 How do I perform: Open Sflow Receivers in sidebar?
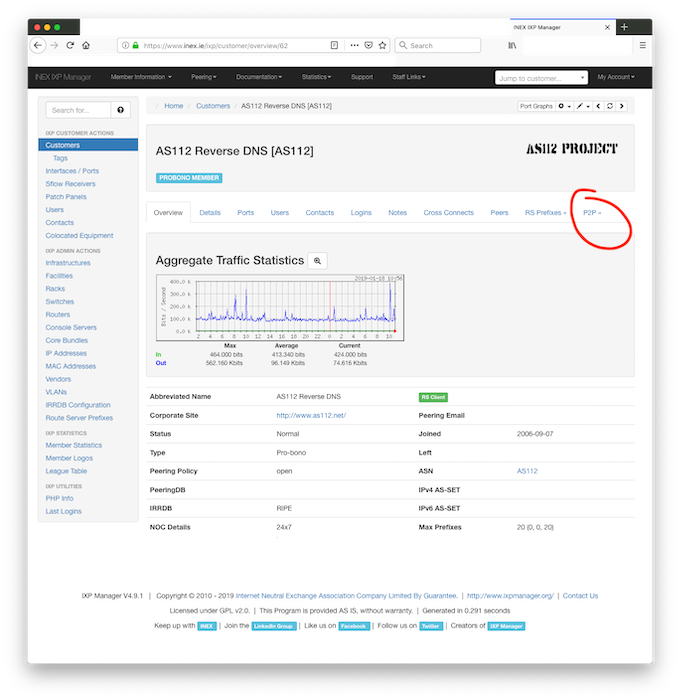tap(70, 183)
